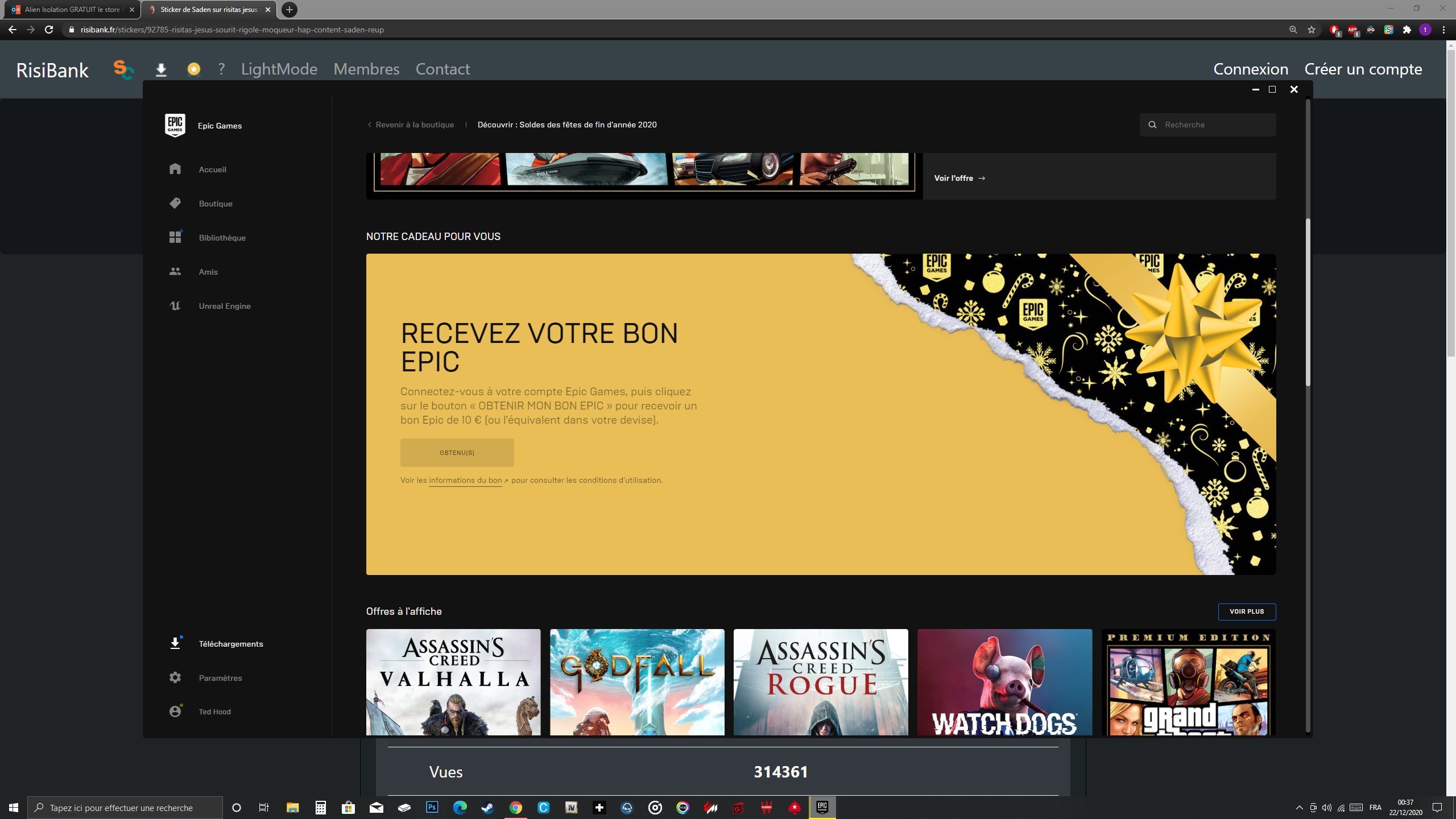1456x819 pixels.
Task: Focus the Recherche search field in Epic
Action: click(x=1207, y=125)
